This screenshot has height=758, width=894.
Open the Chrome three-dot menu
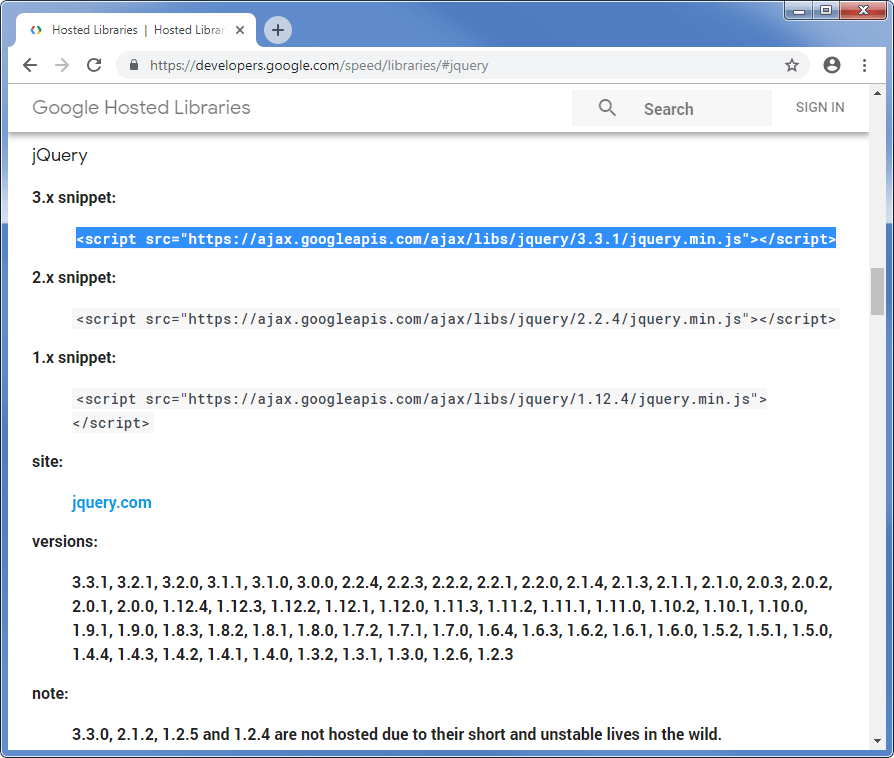[x=864, y=66]
